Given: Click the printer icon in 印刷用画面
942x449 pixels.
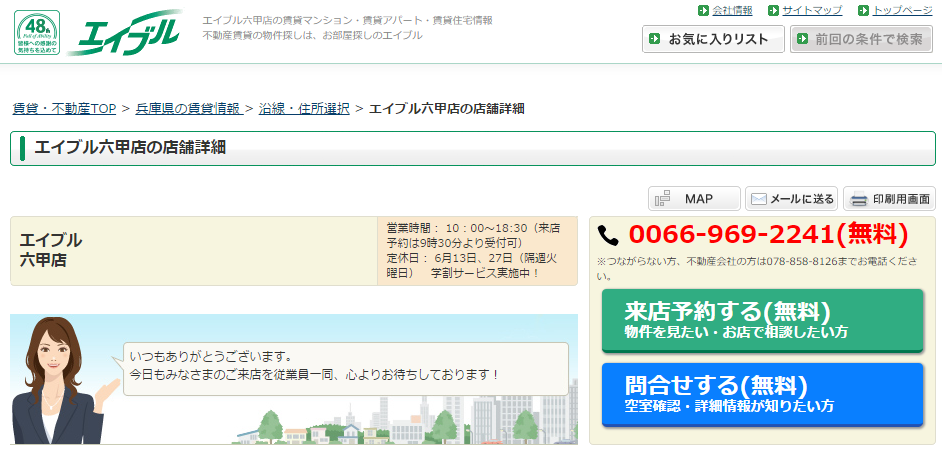Looking at the screenshot, I should point(859,199).
